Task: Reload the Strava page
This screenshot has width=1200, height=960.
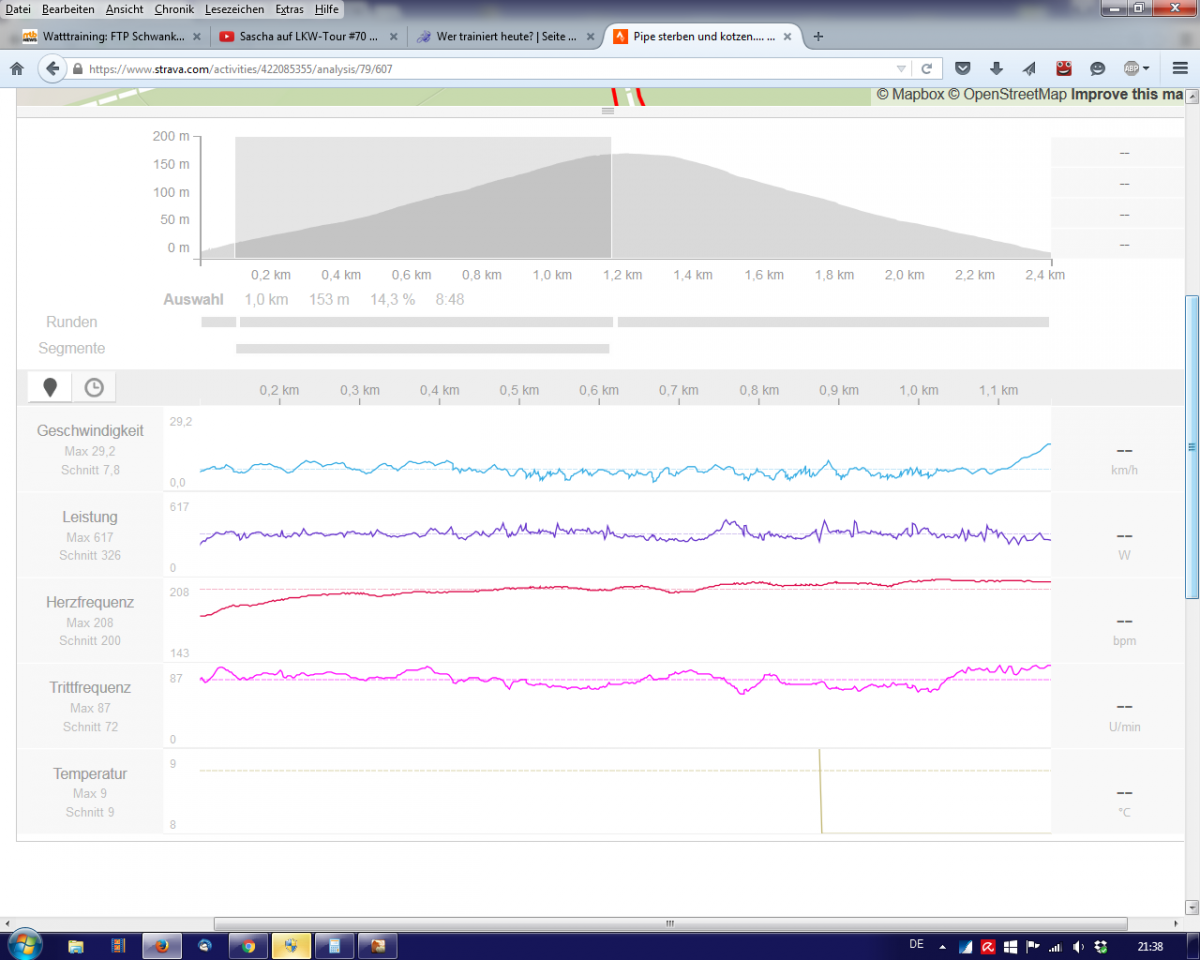Action: tap(926, 69)
